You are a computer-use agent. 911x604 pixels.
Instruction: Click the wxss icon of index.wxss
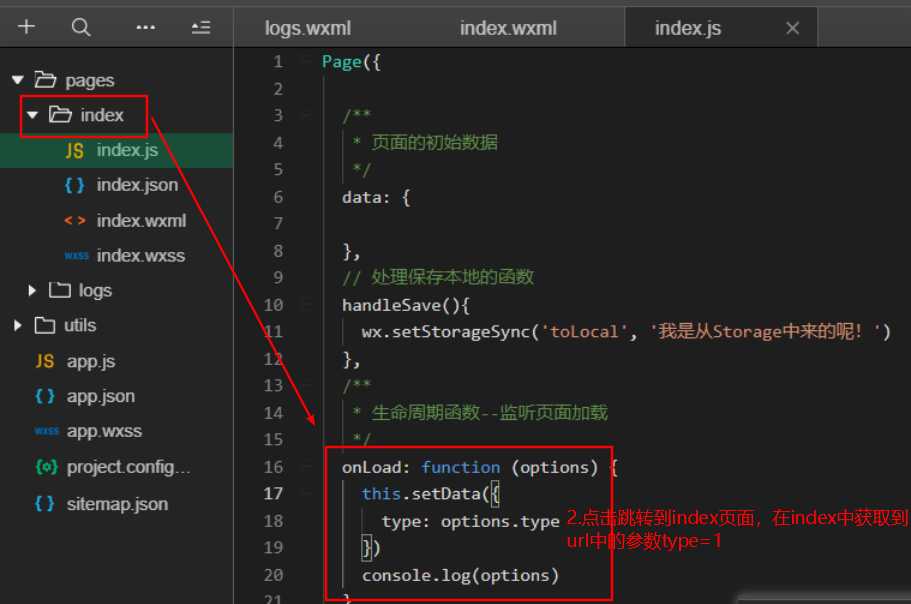(x=76, y=256)
